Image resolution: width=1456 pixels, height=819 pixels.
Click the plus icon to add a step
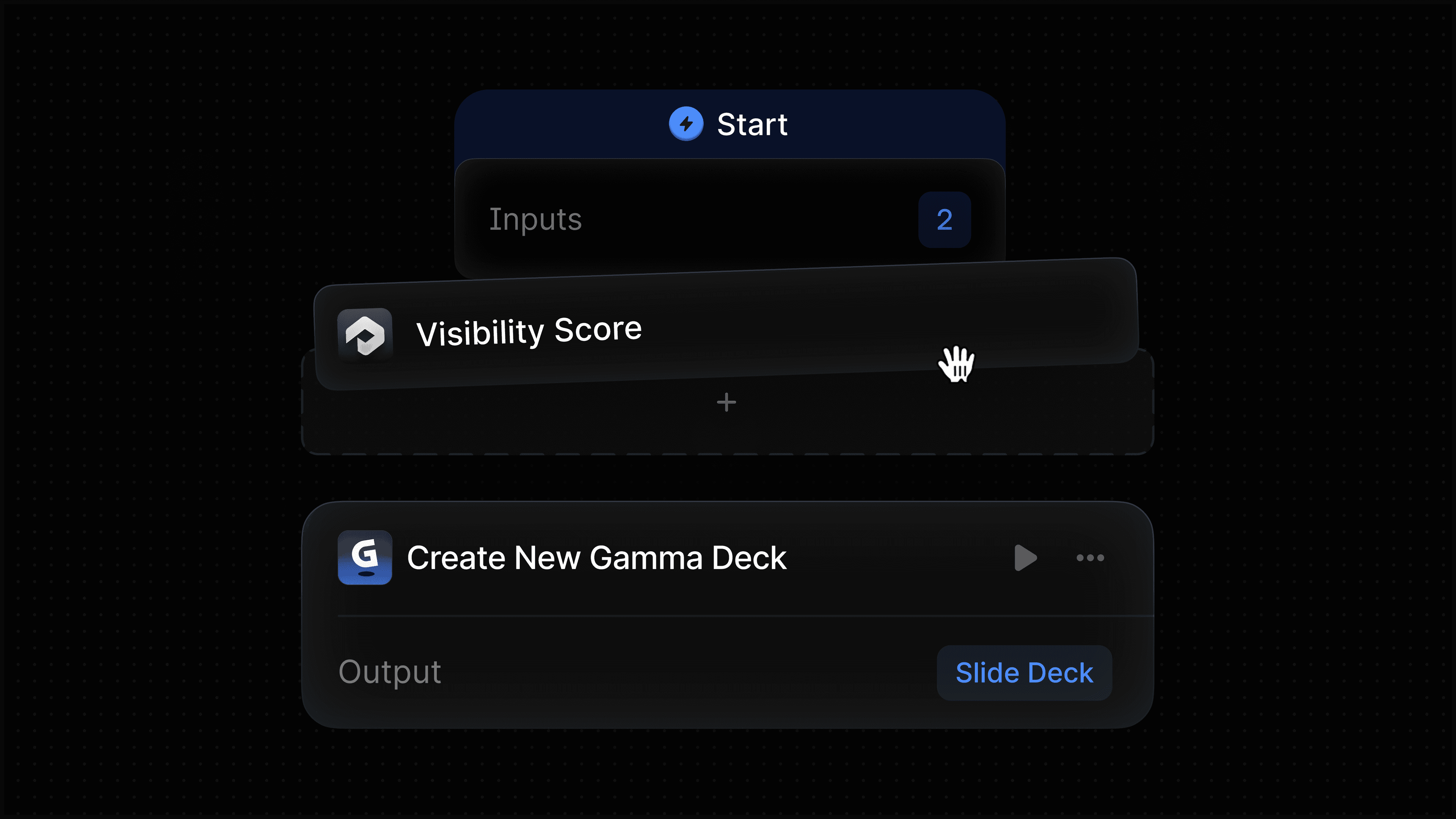(x=727, y=402)
